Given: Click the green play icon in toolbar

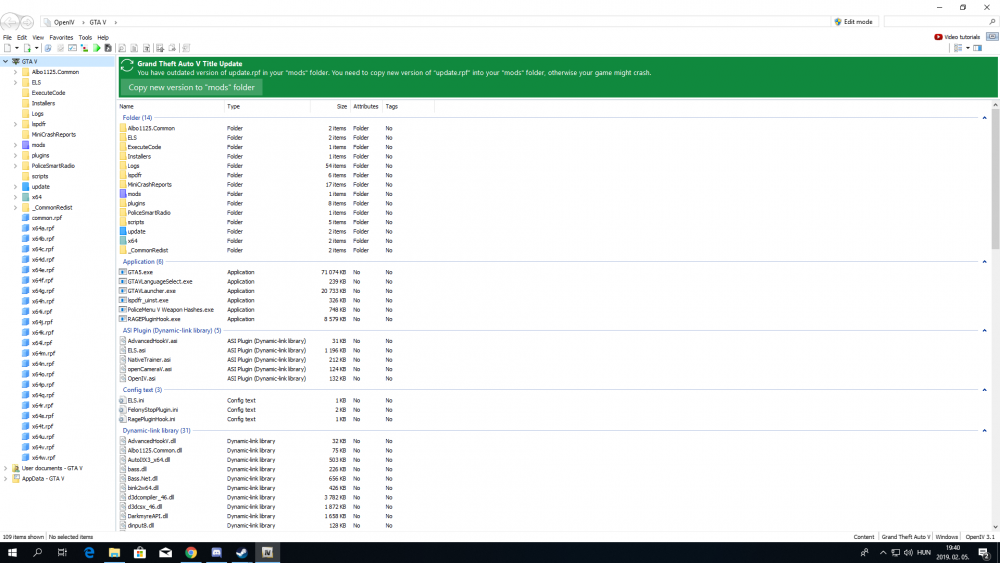Looking at the screenshot, I should pos(97,48).
